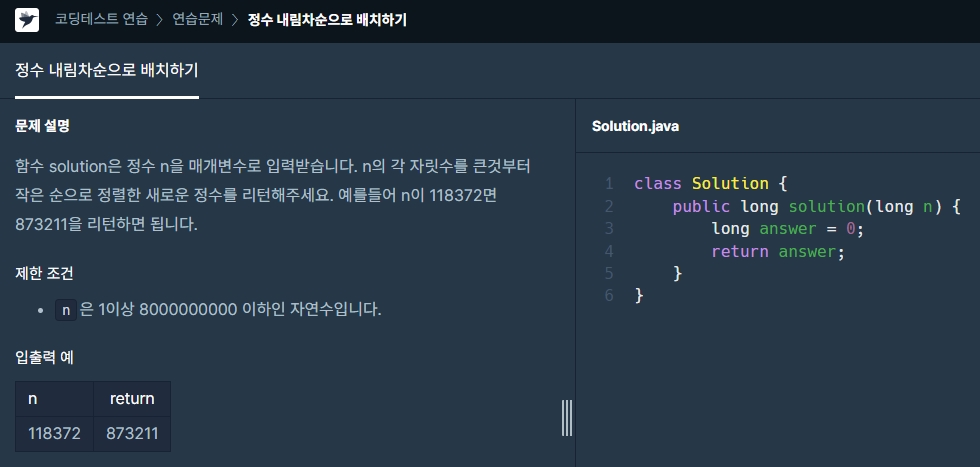Click the sentence mentioning 8000000000 이하인 자연수입니다
980x467 pixels.
coord(230,309)
